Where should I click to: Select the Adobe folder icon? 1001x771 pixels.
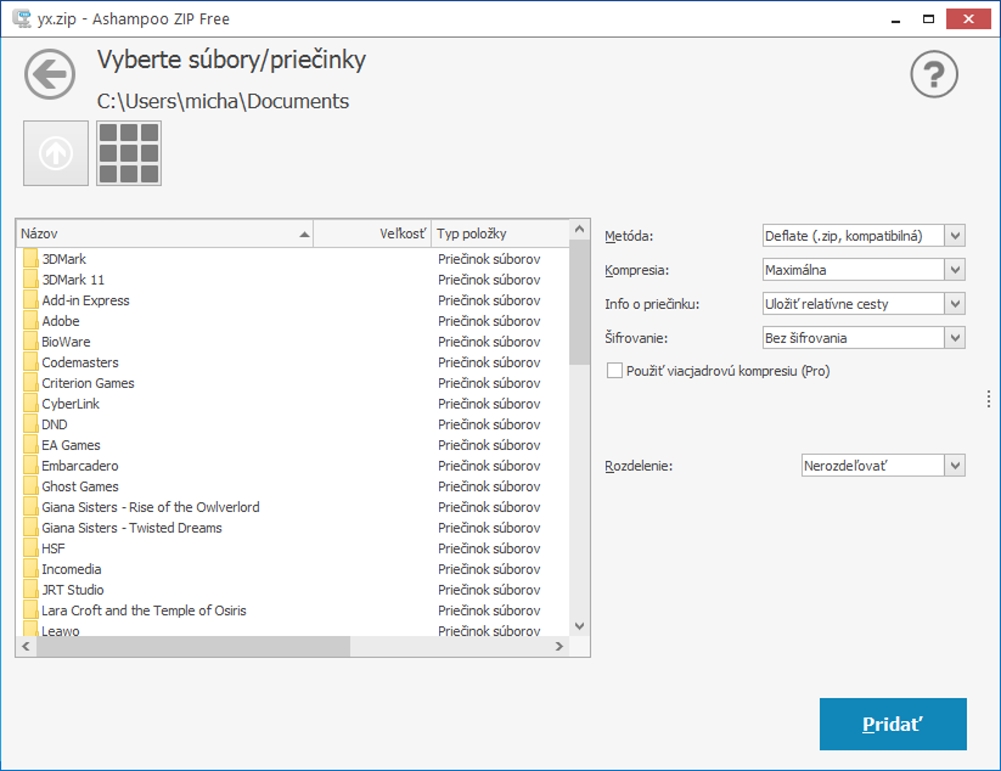click(30, 321)
